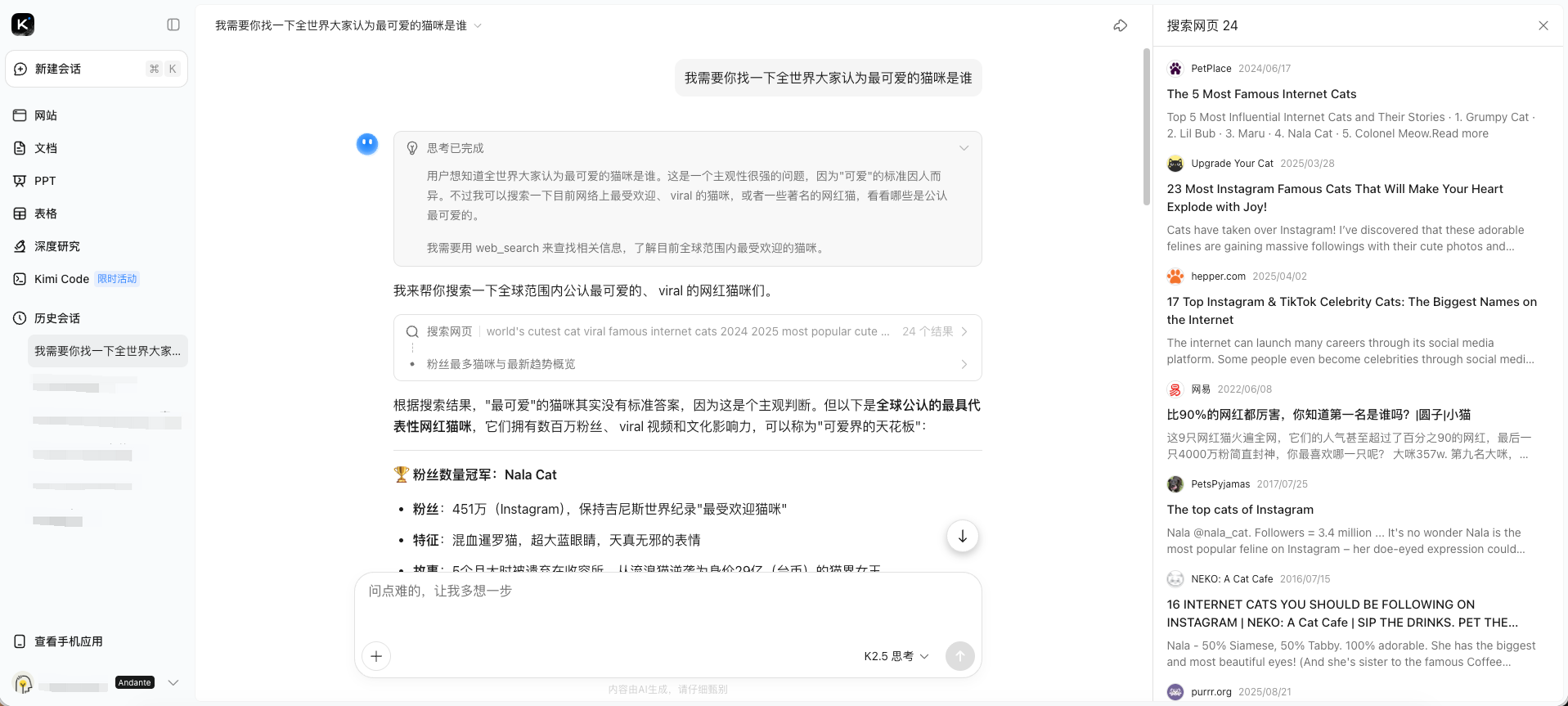Image resolution: width=1568 pixels, height=706 pixels.
Task: Click the 搜索网页 24 panel title
Action: tap(1202, 25)
